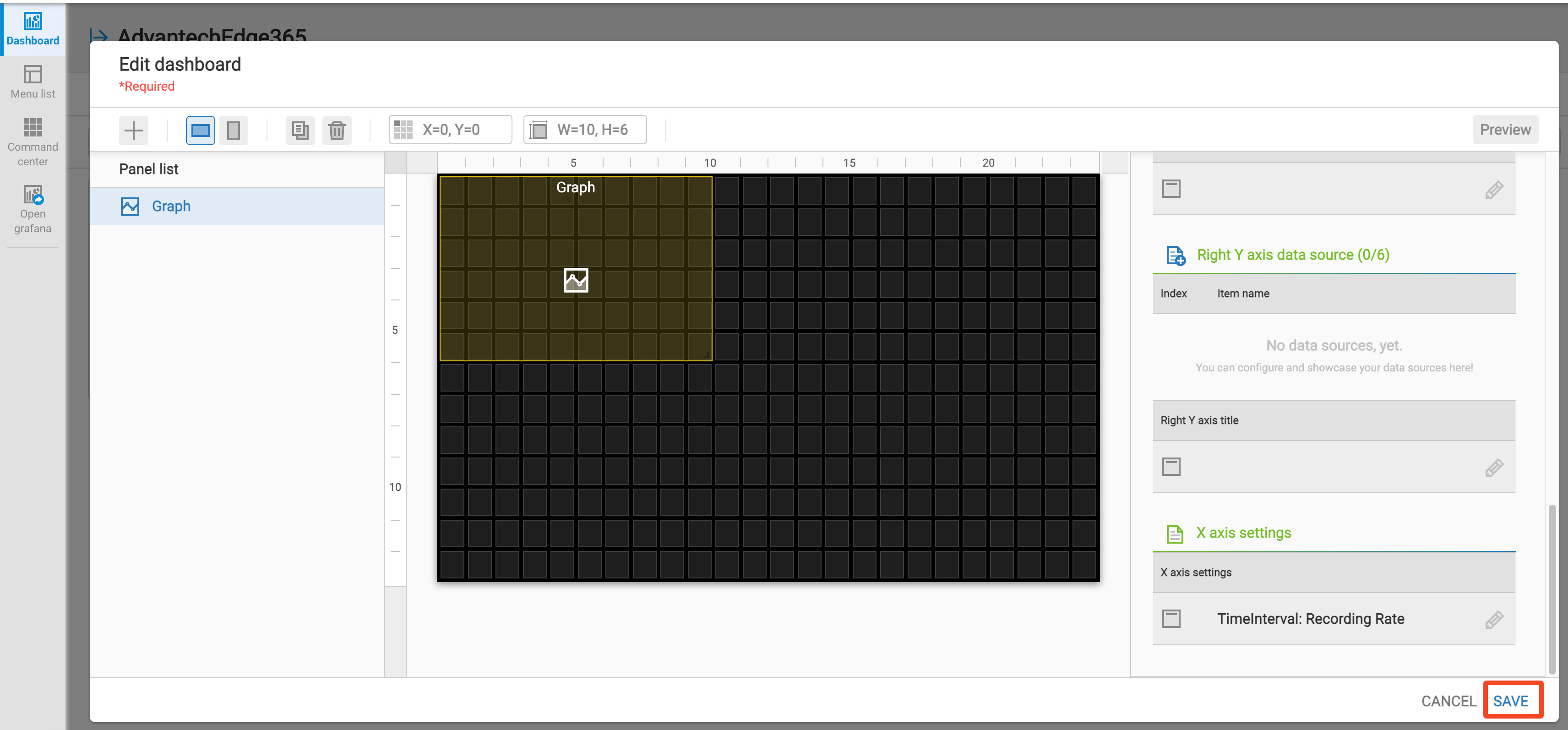This screenshot has height=730, width=1568.
Task: Add Right Y axis data source icon
Action: pyautogui.click(x=1175, y=255)
